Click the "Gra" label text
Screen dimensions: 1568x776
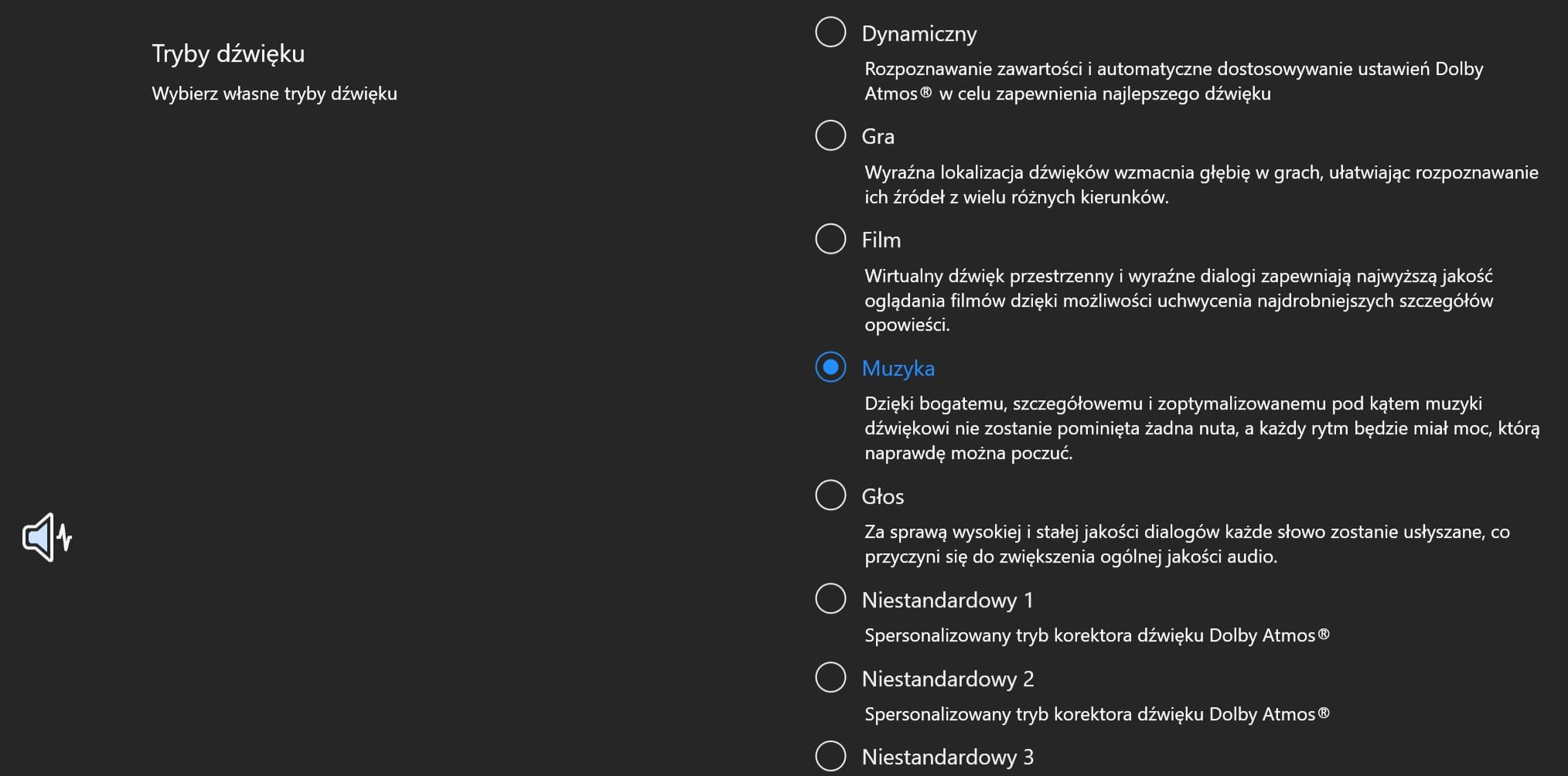(x=878, y=137)
